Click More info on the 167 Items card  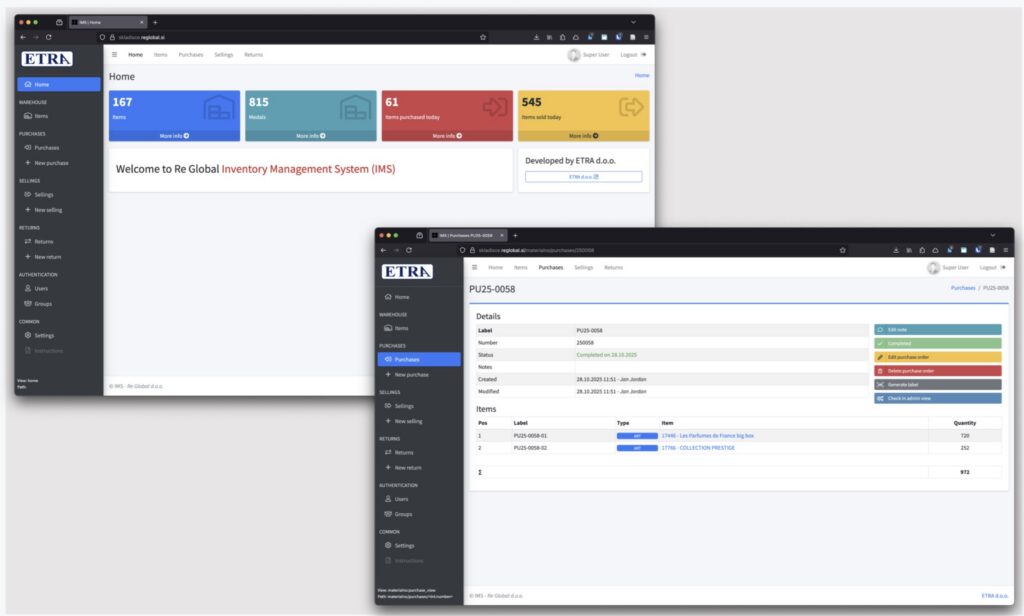174,135
